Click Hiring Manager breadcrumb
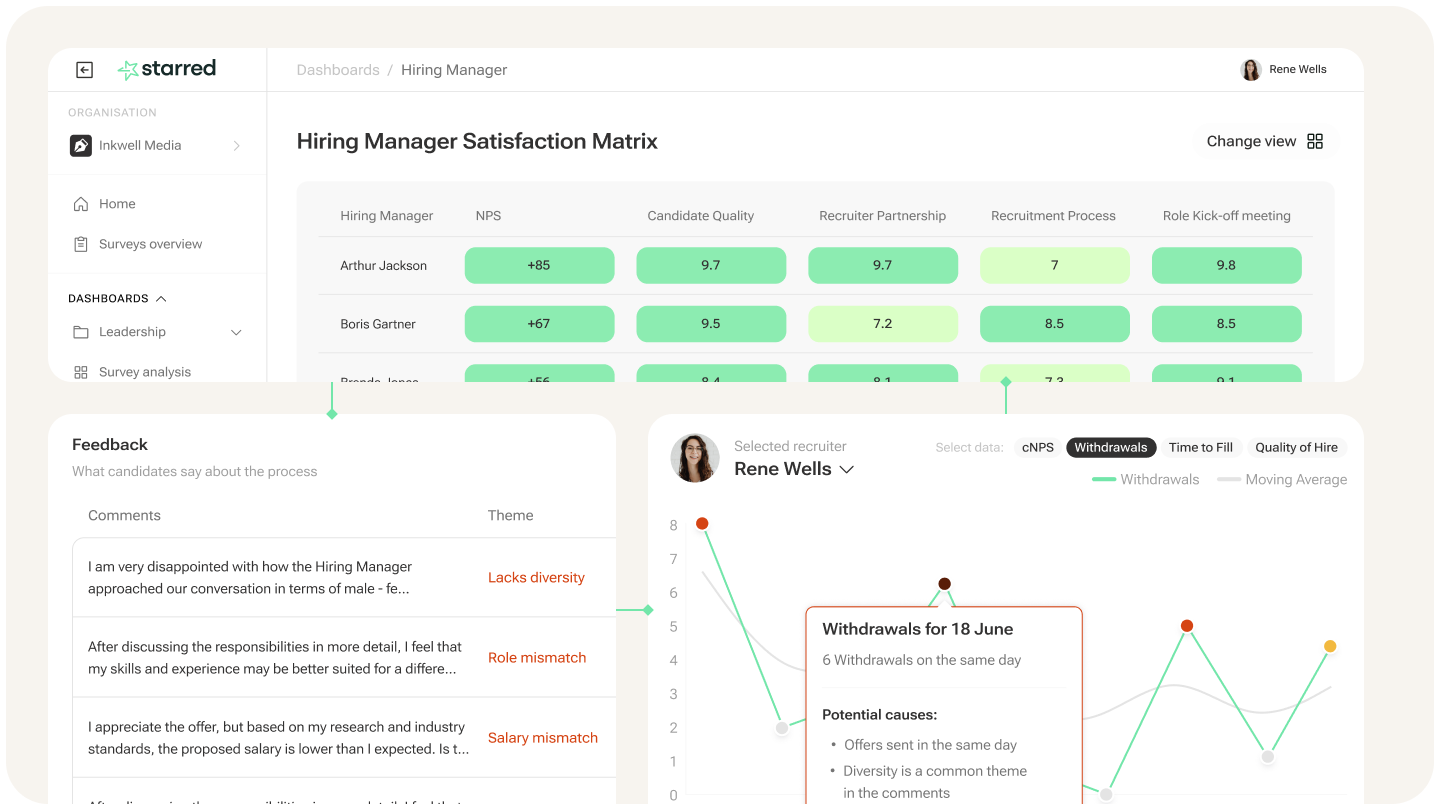This screenshot has width=1440, height=810. pos(454,70)
